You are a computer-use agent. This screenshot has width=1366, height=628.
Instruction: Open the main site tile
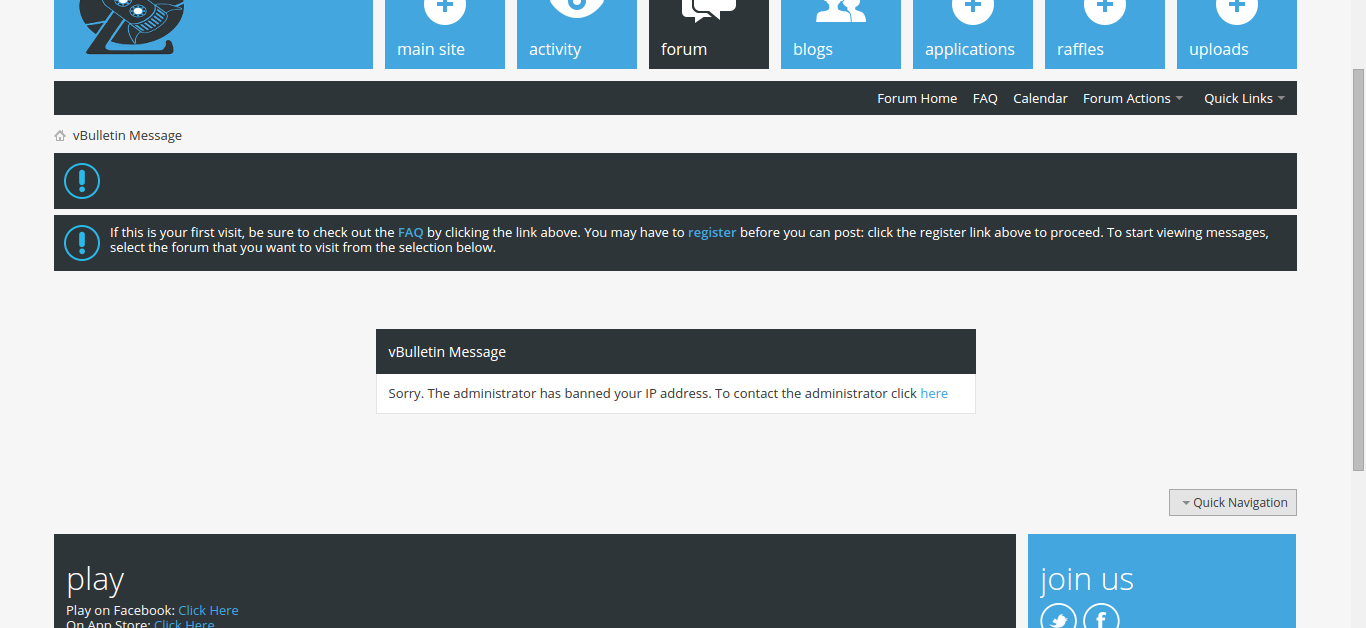click(x=444, y=34)
